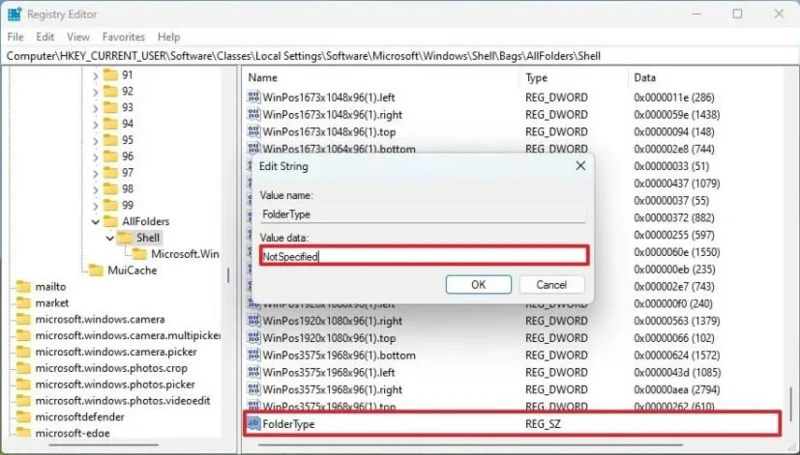Expand the 95 key
This screenshot has width=800, height=455.
coord(95,141)
